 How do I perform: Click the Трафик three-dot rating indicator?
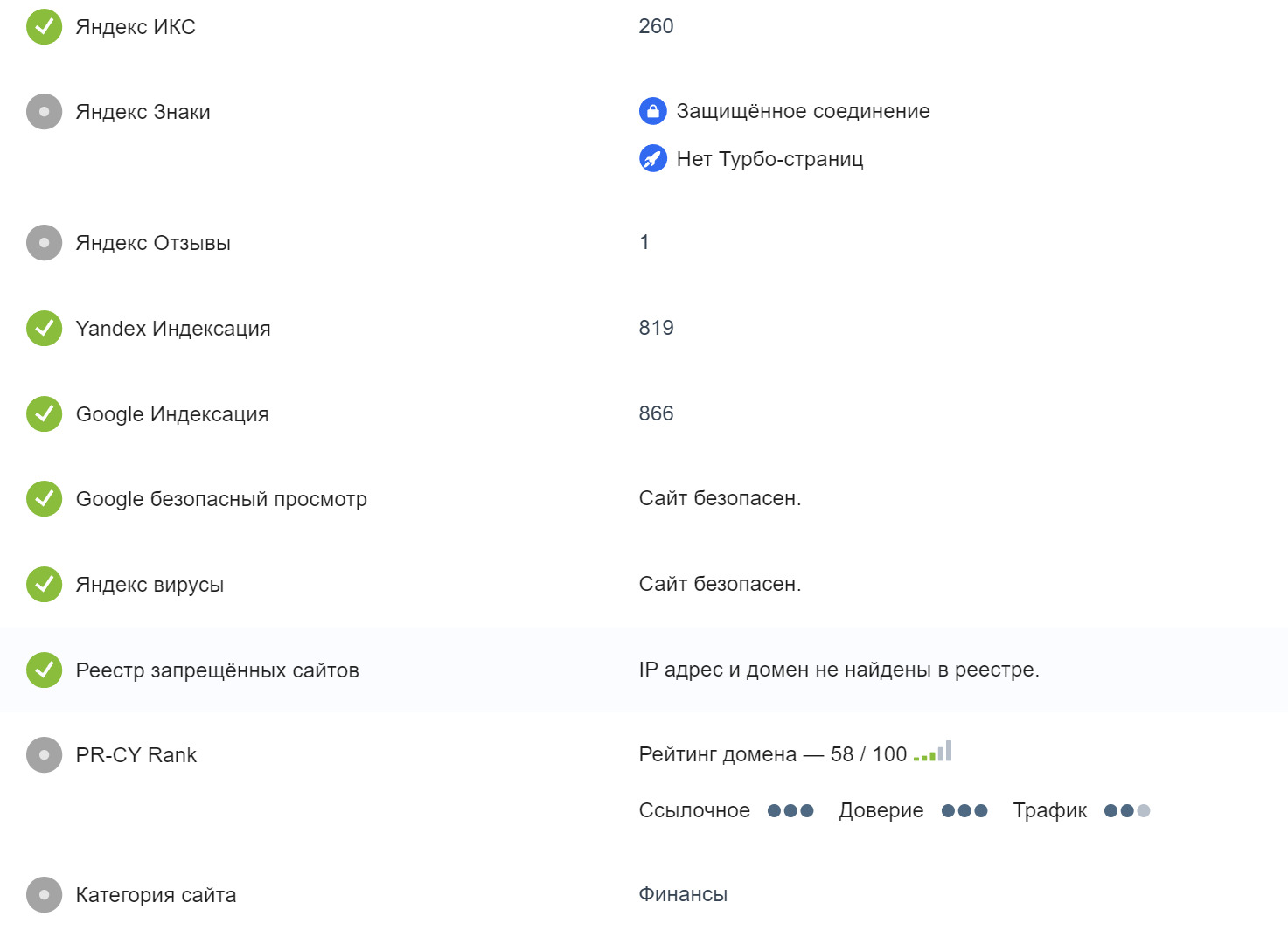point(1127,811)
